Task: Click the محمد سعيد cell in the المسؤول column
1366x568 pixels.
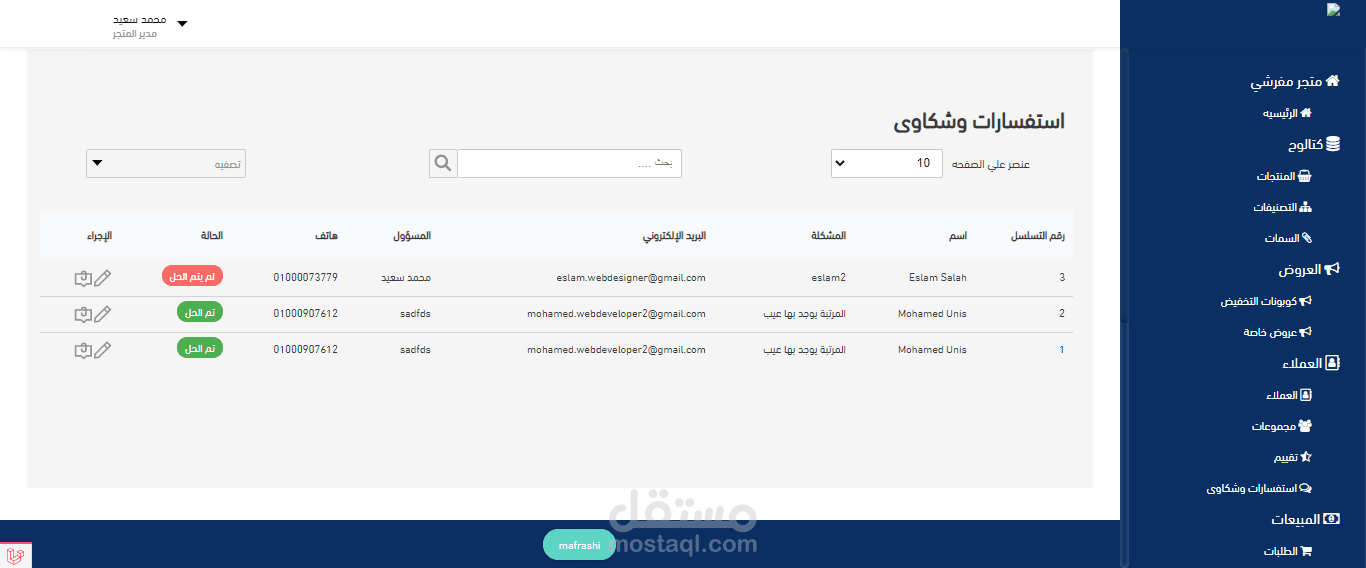Action: tap(406, 278)
